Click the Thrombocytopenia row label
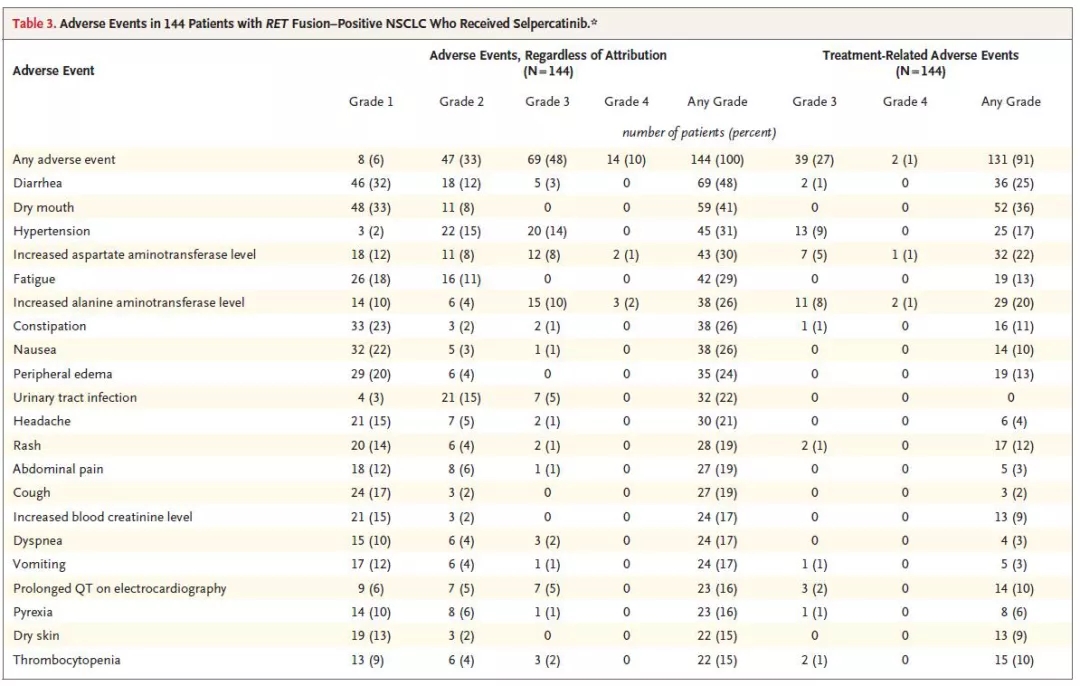This screenshot has height=686, width=1080. [x=67, y=660]
